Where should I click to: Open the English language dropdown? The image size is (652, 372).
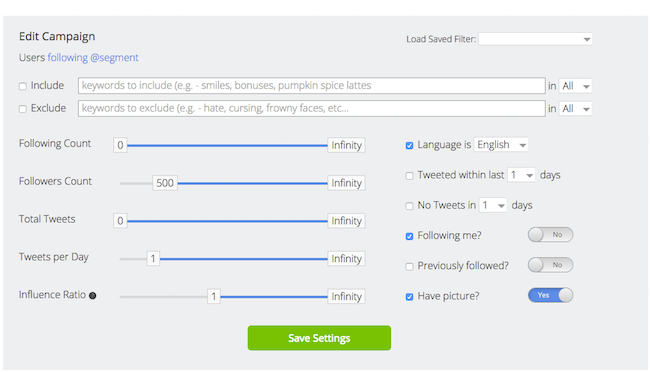point(501,145)
